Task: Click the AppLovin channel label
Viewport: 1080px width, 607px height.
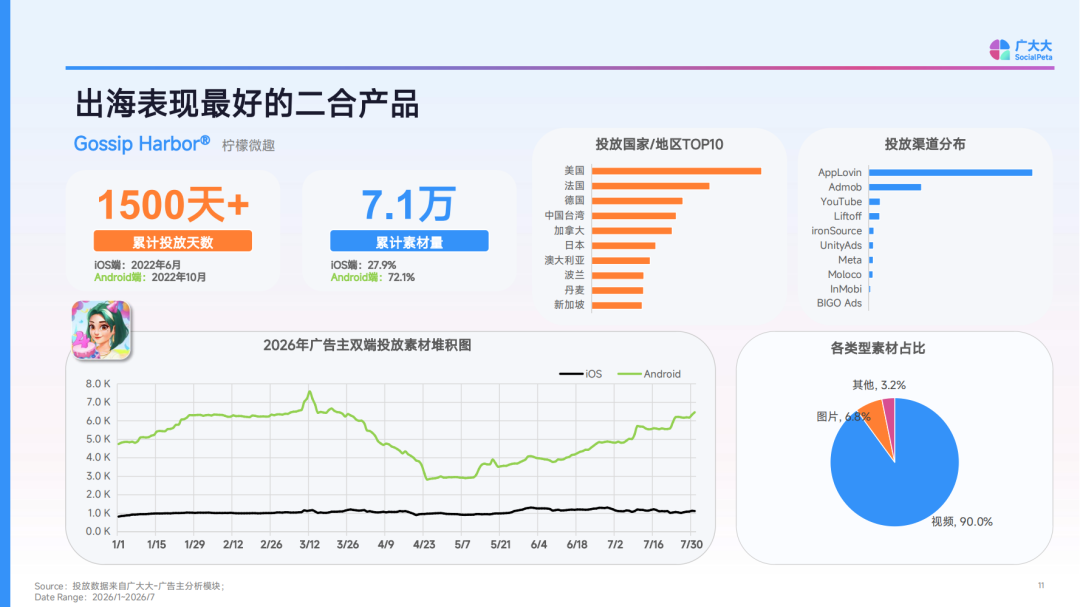Action: 840,172
